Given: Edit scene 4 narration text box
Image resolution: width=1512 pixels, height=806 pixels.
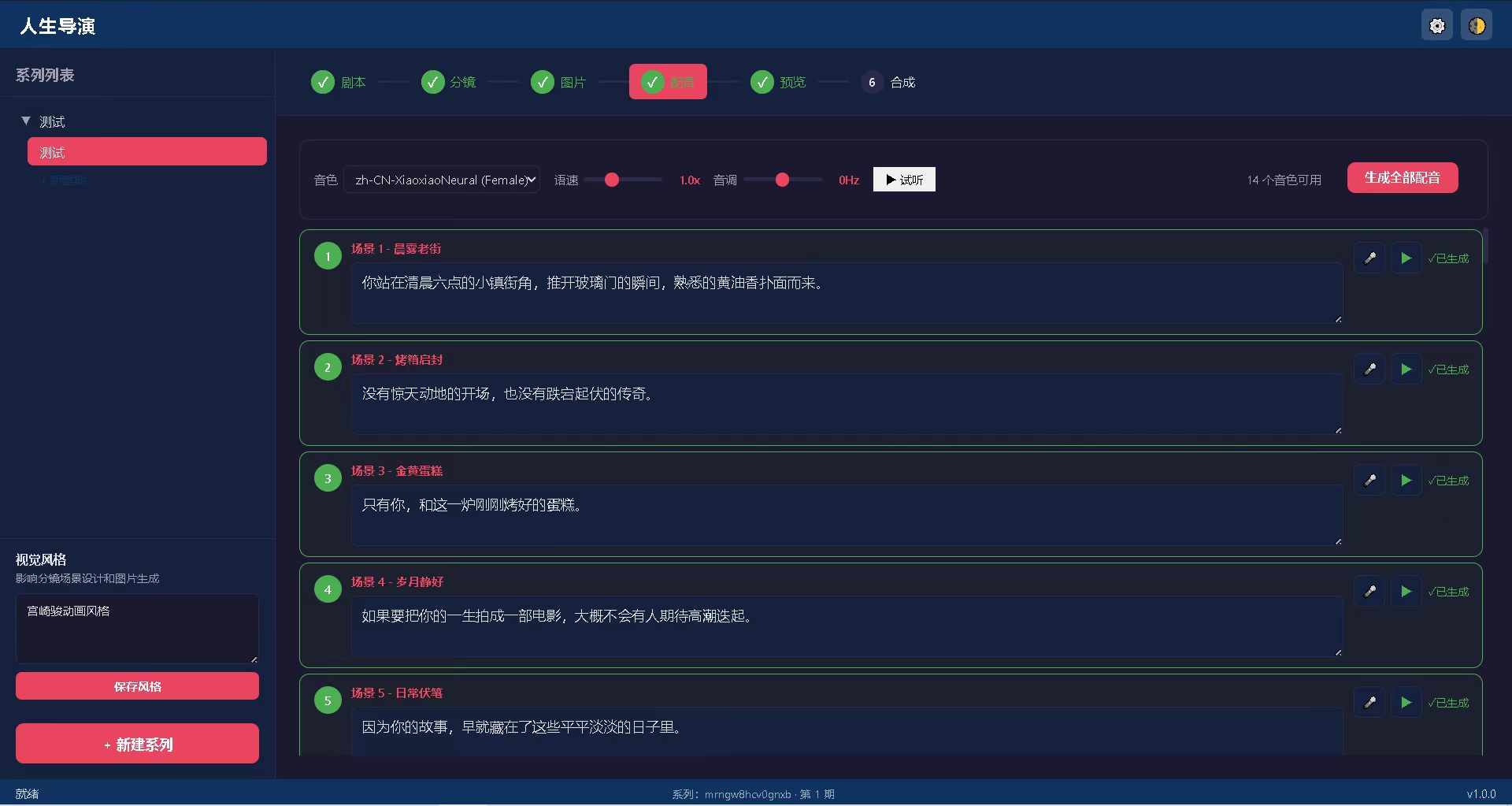Looking at the screenshot, I should [x=847, y=626].
